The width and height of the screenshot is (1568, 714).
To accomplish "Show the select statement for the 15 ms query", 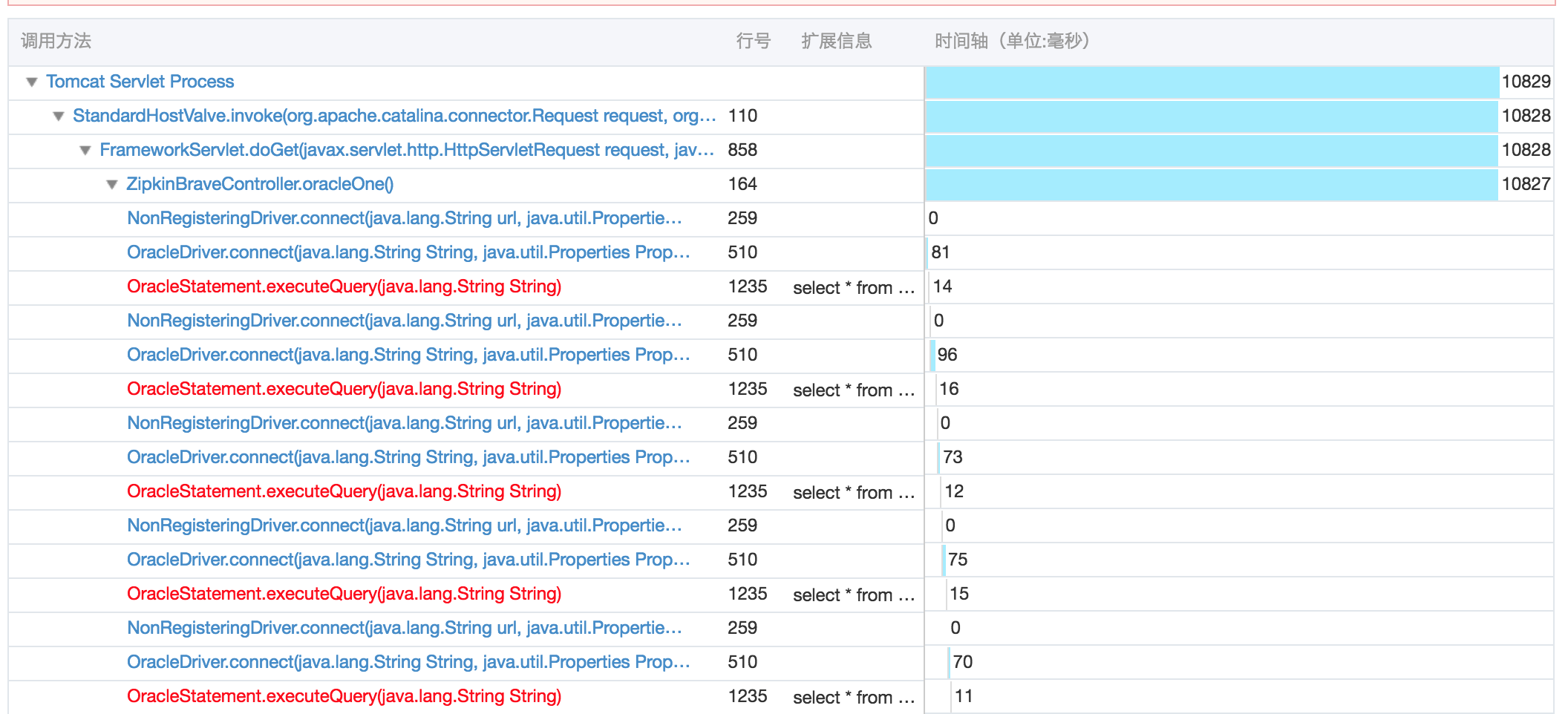I will click(854, 595).
